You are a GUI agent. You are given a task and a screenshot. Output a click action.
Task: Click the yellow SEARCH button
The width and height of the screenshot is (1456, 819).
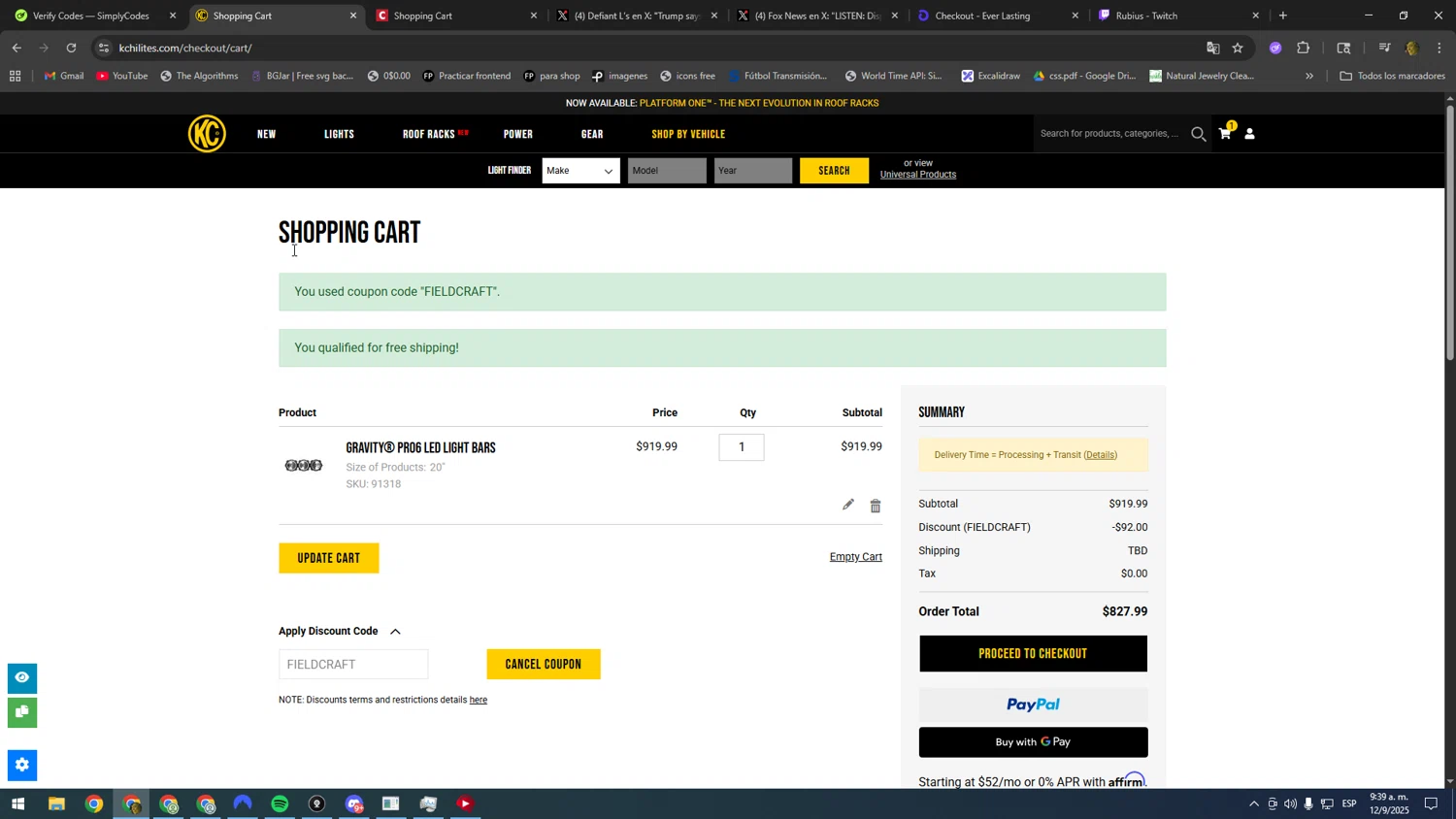(x=834, y=171)
